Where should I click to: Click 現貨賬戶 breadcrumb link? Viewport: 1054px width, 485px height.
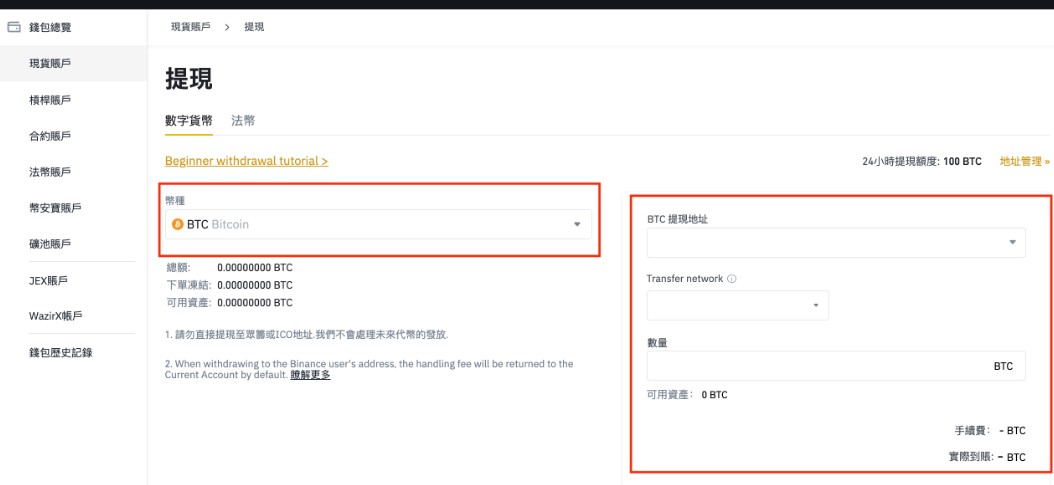click(x=190, y=27)
